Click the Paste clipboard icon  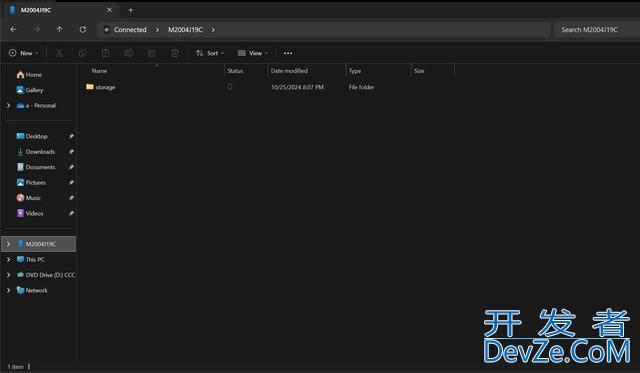105,53
